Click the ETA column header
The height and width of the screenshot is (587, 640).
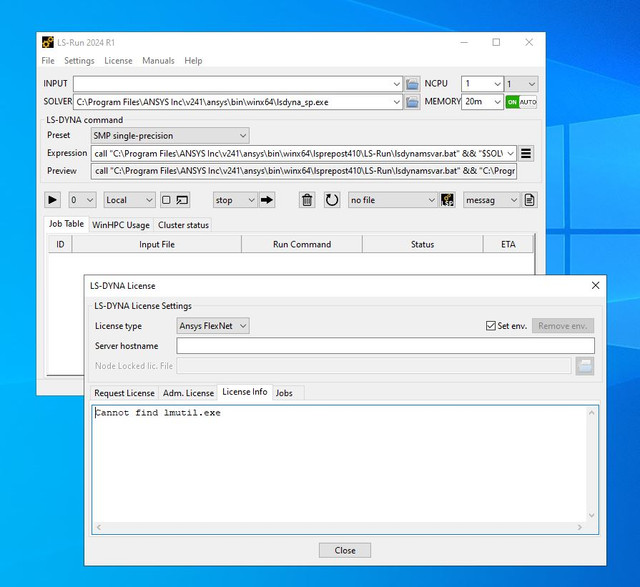point(508,245)
